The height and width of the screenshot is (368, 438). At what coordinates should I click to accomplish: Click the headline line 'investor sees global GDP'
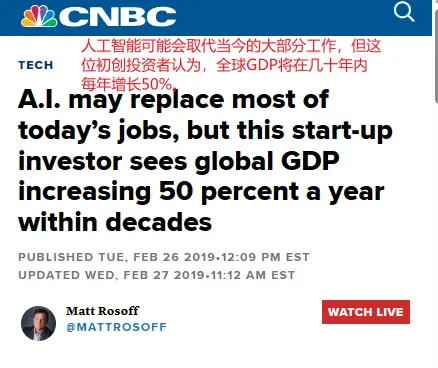click(179, 162)
